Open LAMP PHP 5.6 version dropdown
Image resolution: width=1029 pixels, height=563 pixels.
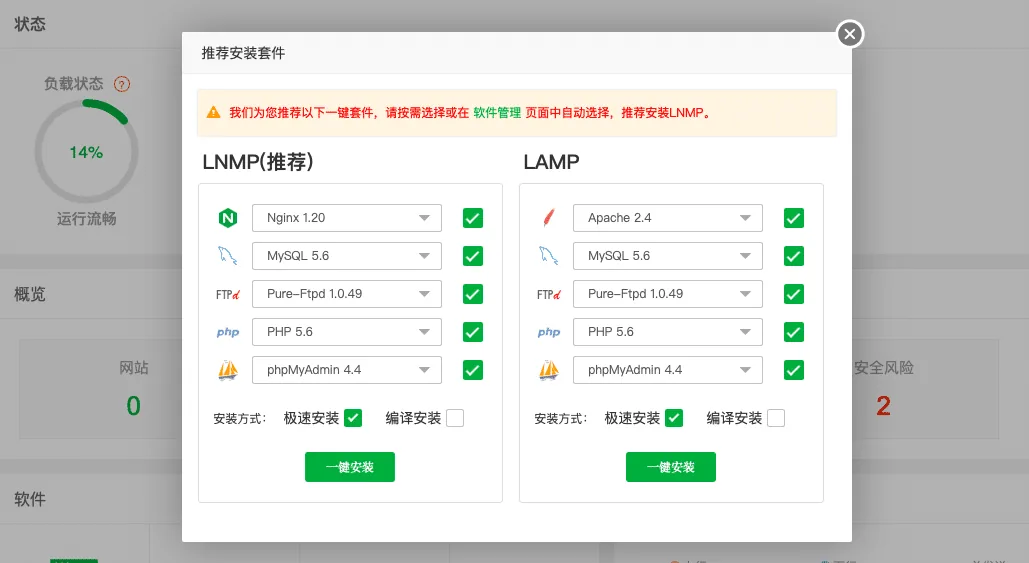(x=667, y=332)
